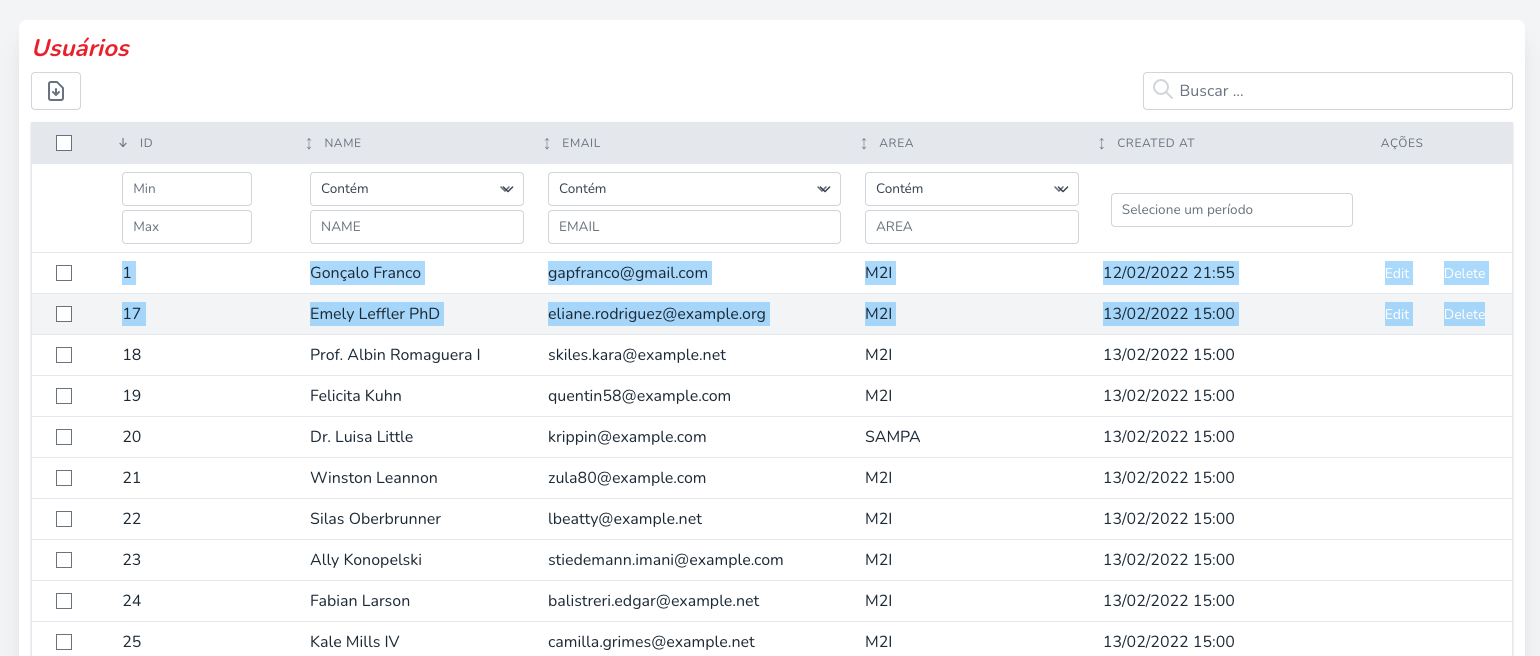Click email camilla.grimes@example.net

[651, 642]
